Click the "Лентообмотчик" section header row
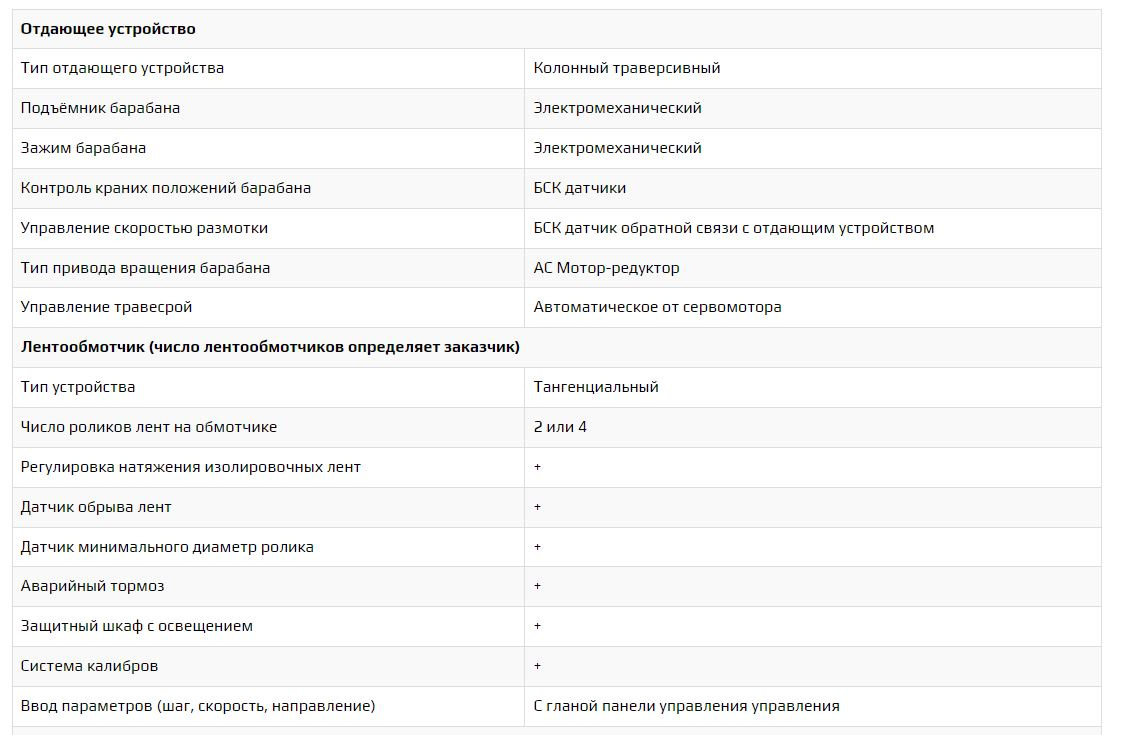Image resolution: width=1131 pixels, height=735 pixels. 270,347
